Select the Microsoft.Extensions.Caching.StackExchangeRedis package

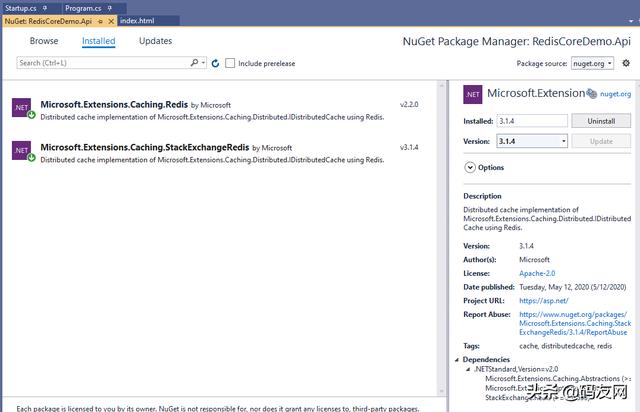[220, 153]
